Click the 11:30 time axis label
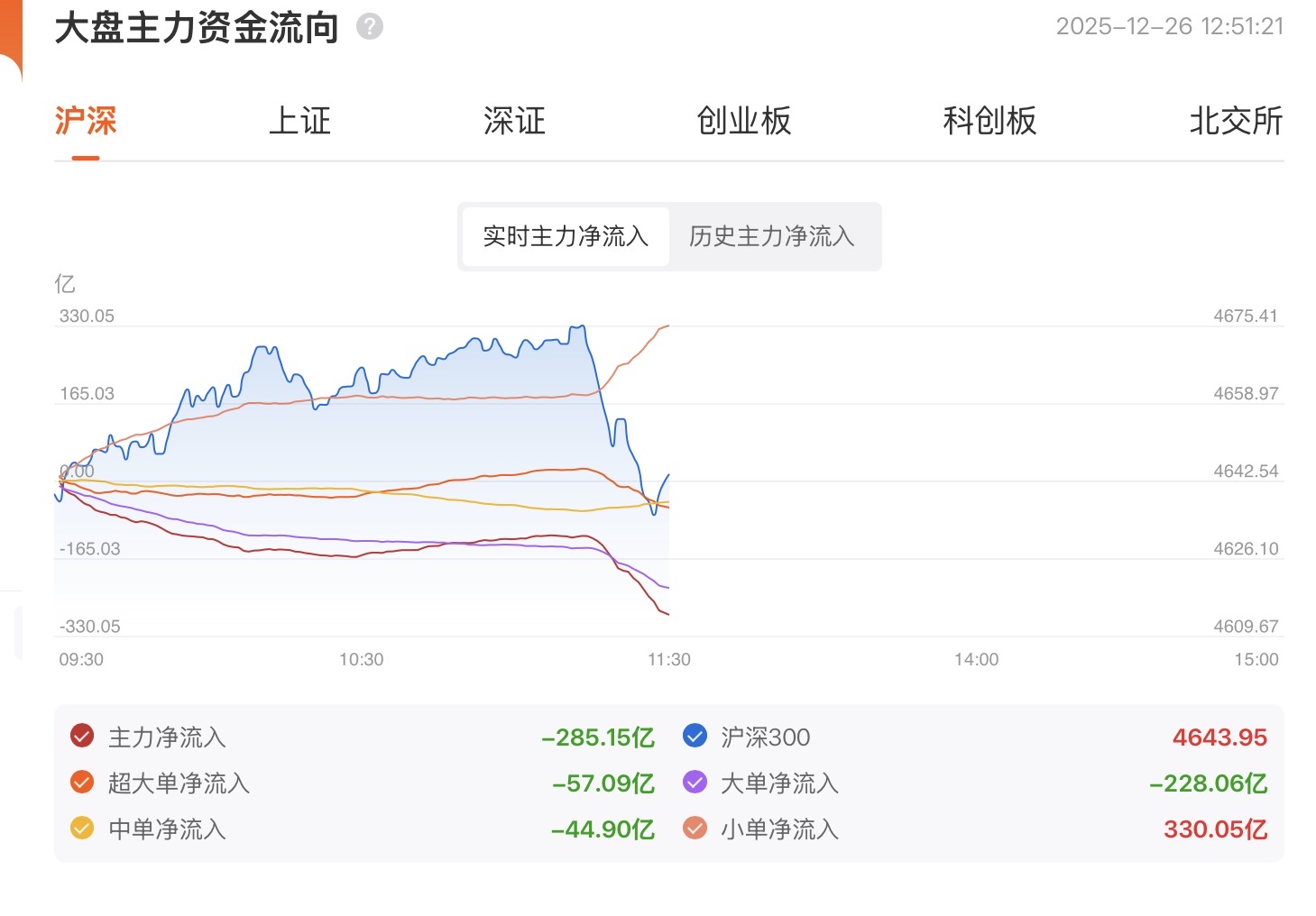1316x916 pixels. click(668, 659)
